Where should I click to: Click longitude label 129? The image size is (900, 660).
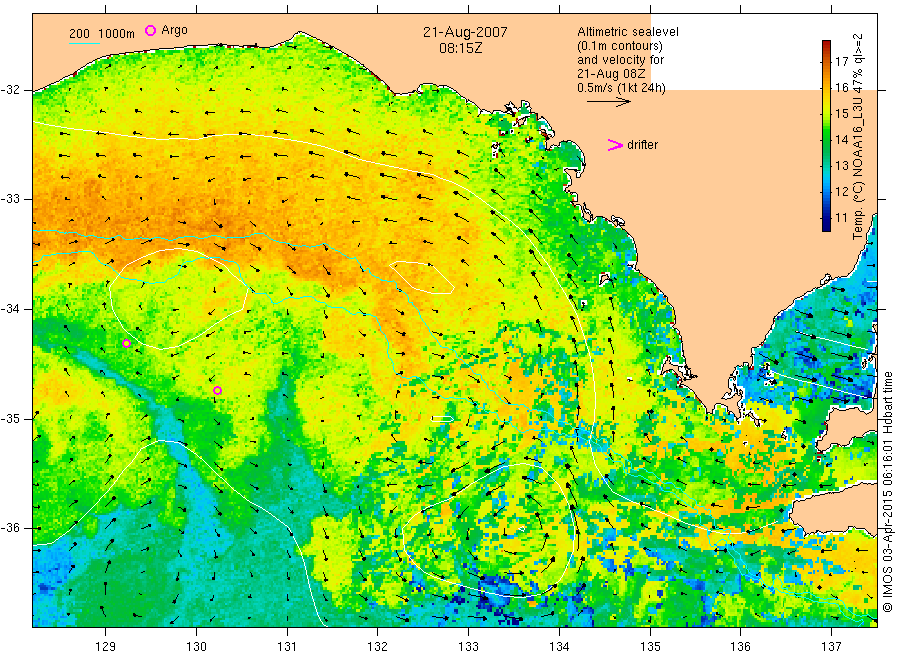coord(106,647)
